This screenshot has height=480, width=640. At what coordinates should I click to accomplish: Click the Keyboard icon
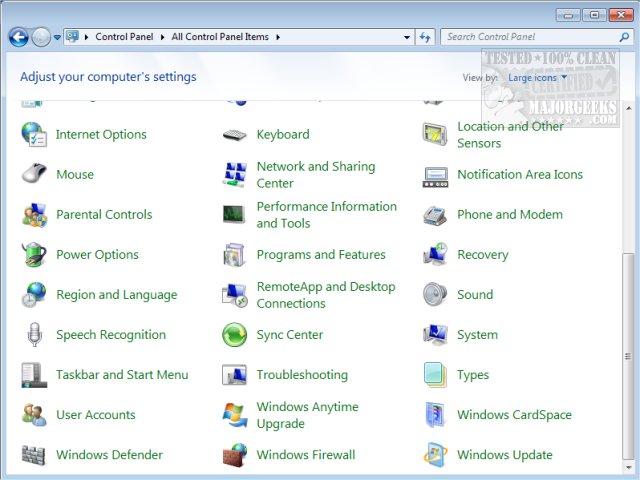pyautogui.click(x=235, y=134)
